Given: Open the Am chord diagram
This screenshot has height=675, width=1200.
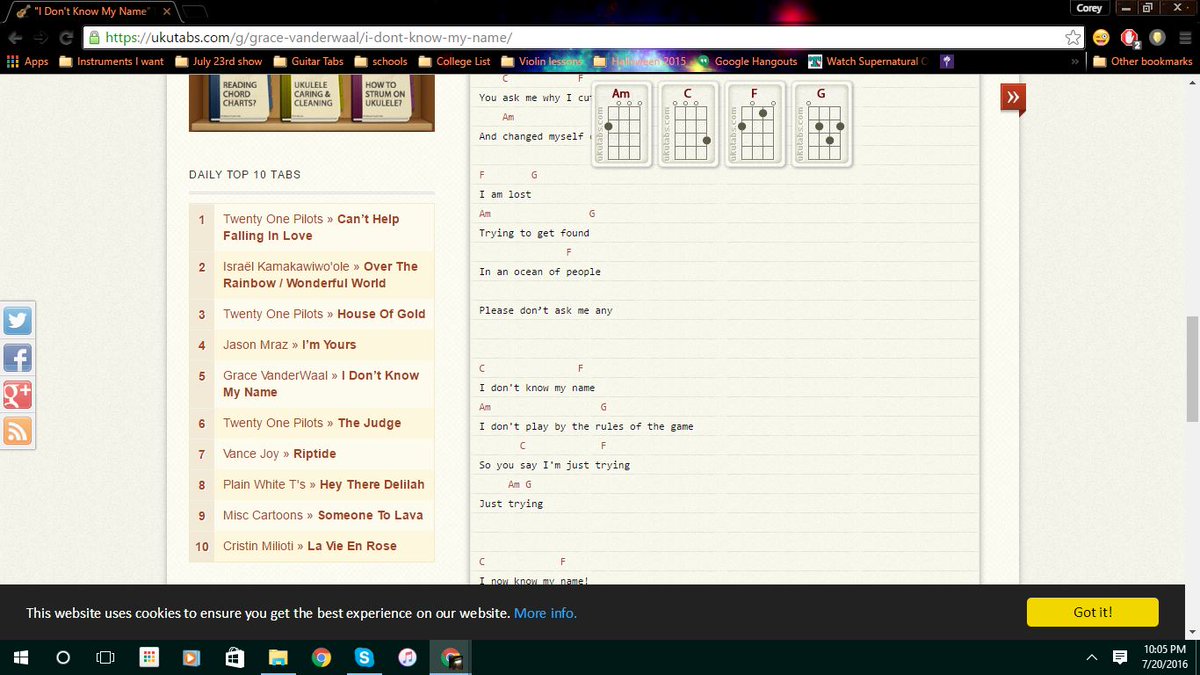Looking at the screenshot, I should tap(621, 124).
